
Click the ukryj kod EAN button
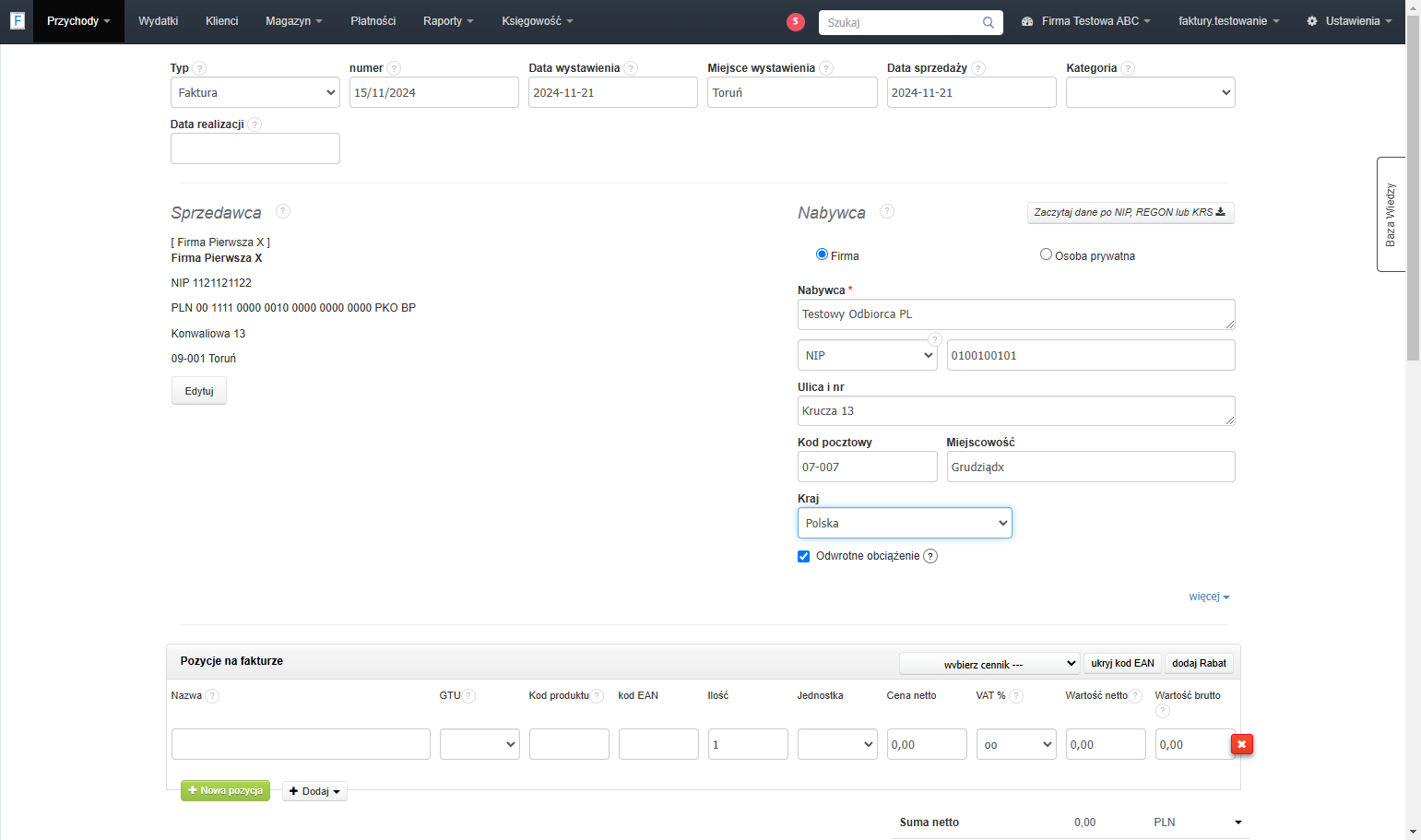(1122, 664)
